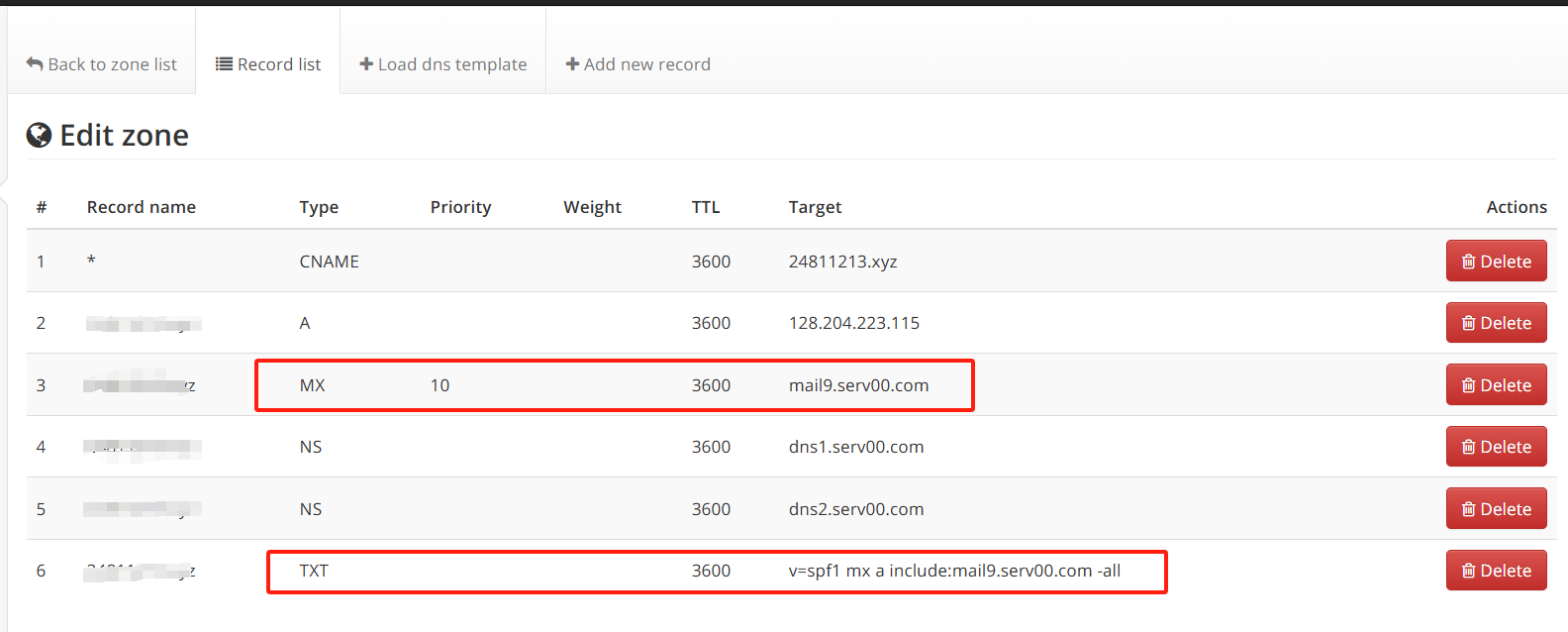1568x632 pixels.
Task: Delete the A record 128.204.223.115
Action: 1496,323
